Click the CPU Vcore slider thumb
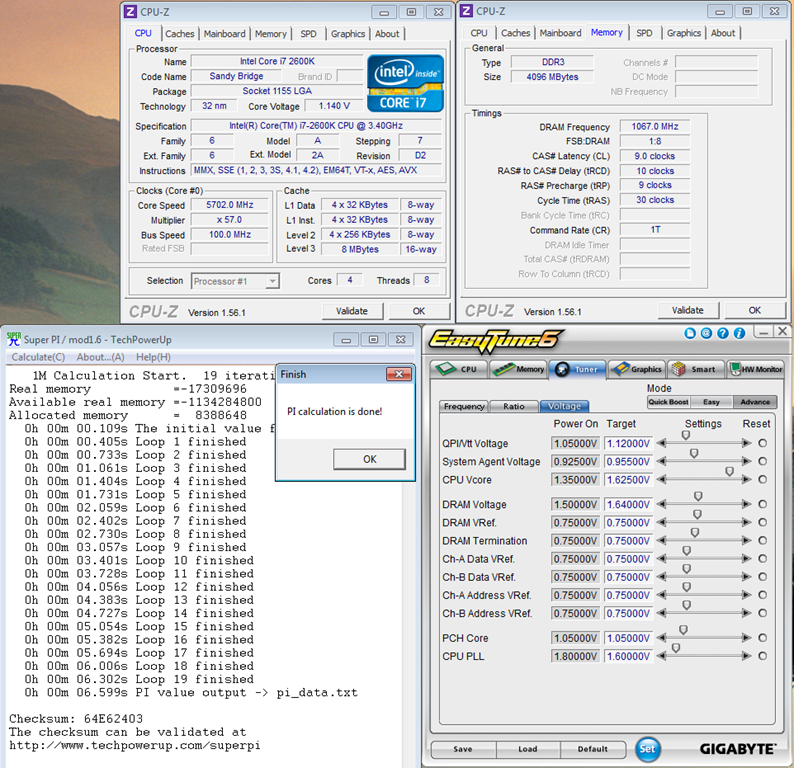The image size is (794, 768). pyautogui.click(x=729, y=471)
